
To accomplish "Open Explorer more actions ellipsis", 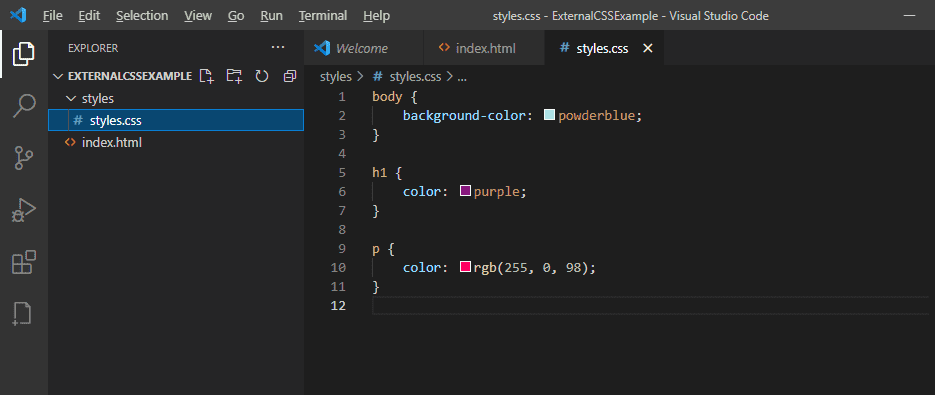I will tap(278, 47).
